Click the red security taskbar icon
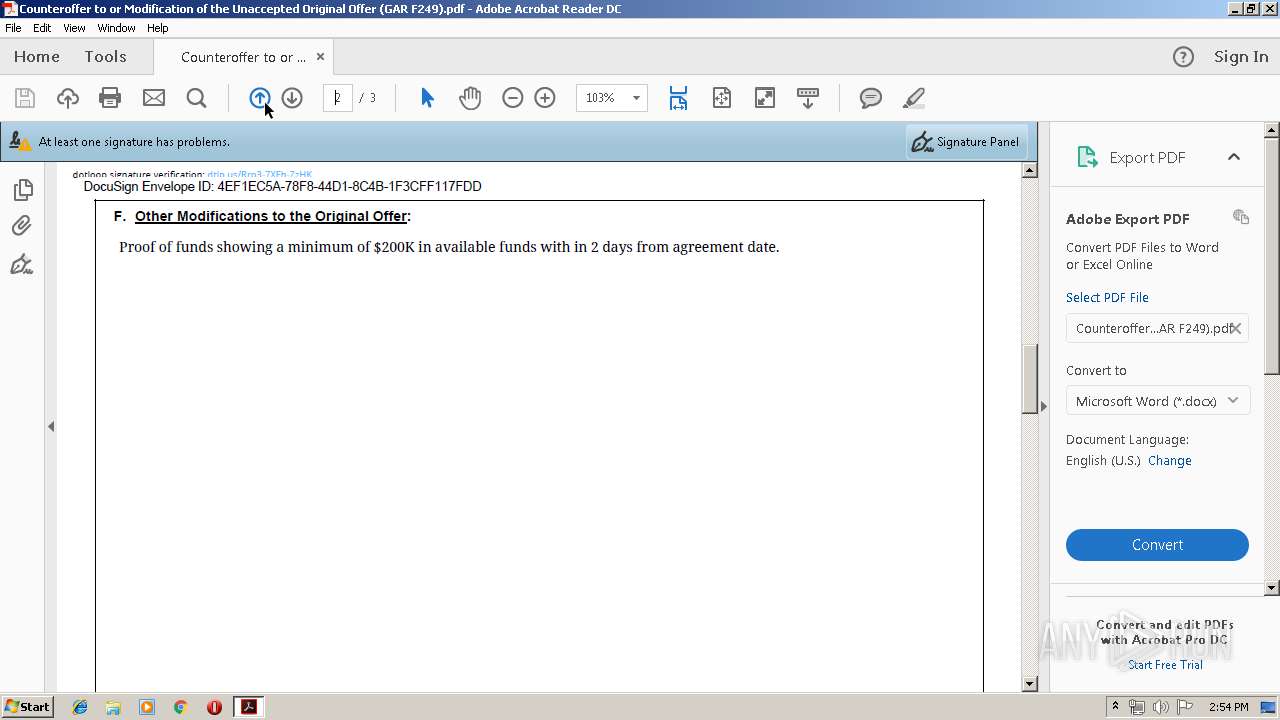The height and width of the screenshot is (720, 1280). point(214,707)
